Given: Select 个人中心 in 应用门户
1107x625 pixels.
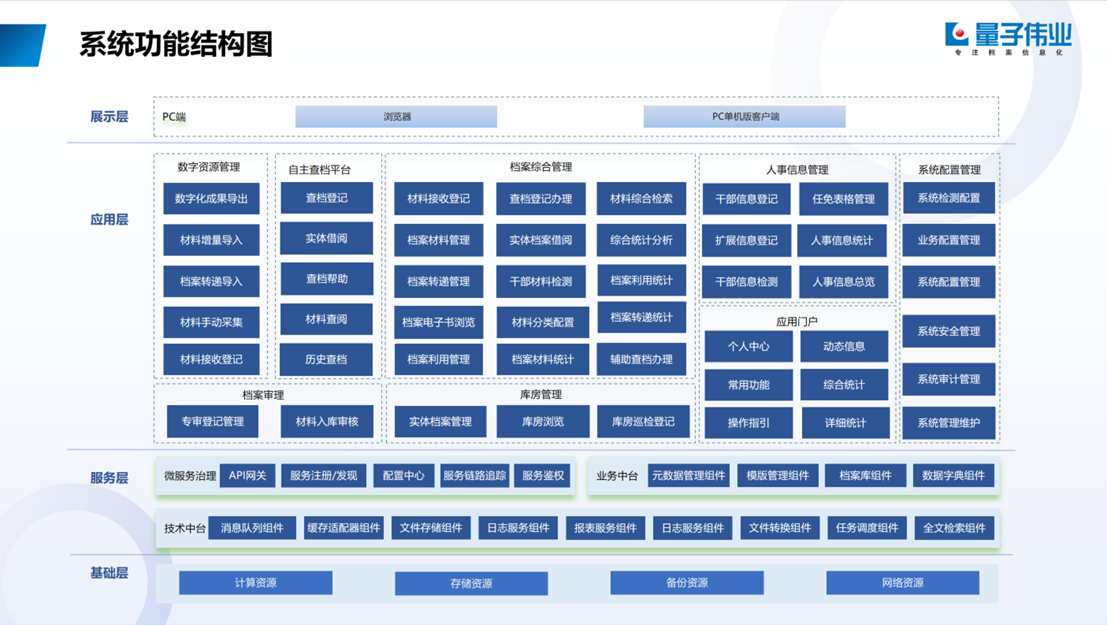Looking at the screenshot, I should [x=748, y=347].
